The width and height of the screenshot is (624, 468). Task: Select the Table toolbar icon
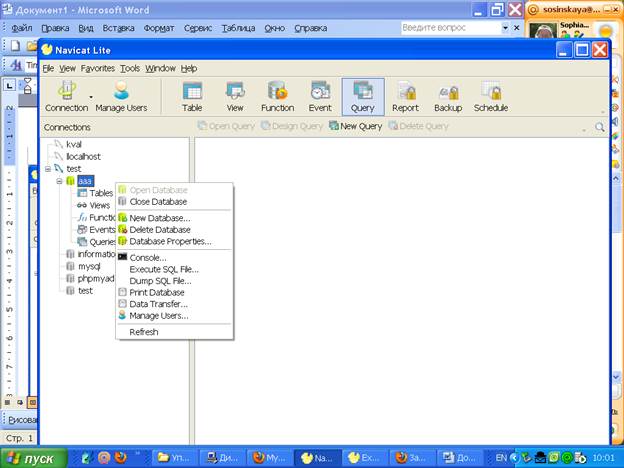click(x=192, y=97)
